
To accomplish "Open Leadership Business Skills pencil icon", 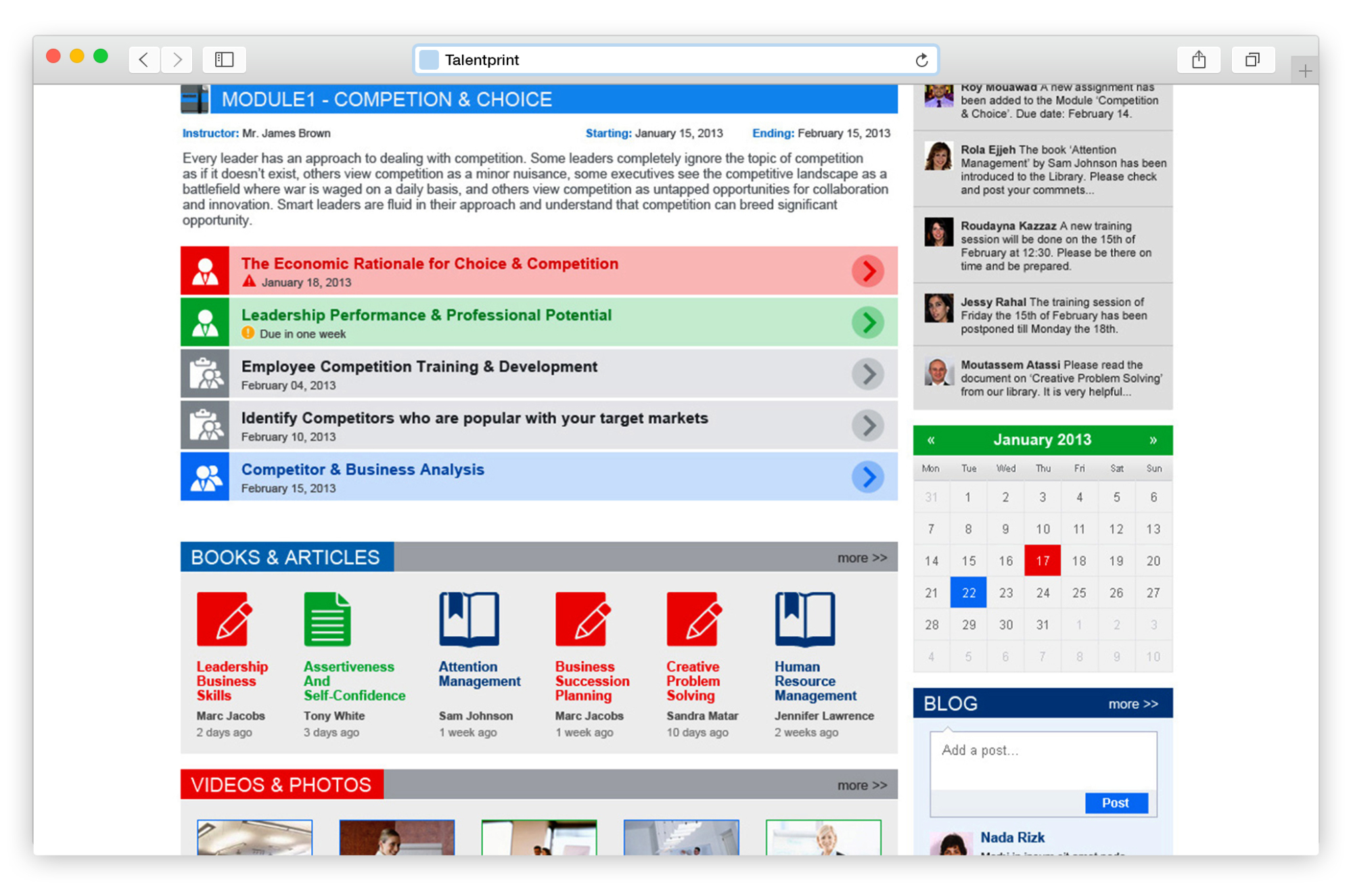I will (x=225, y=619).
